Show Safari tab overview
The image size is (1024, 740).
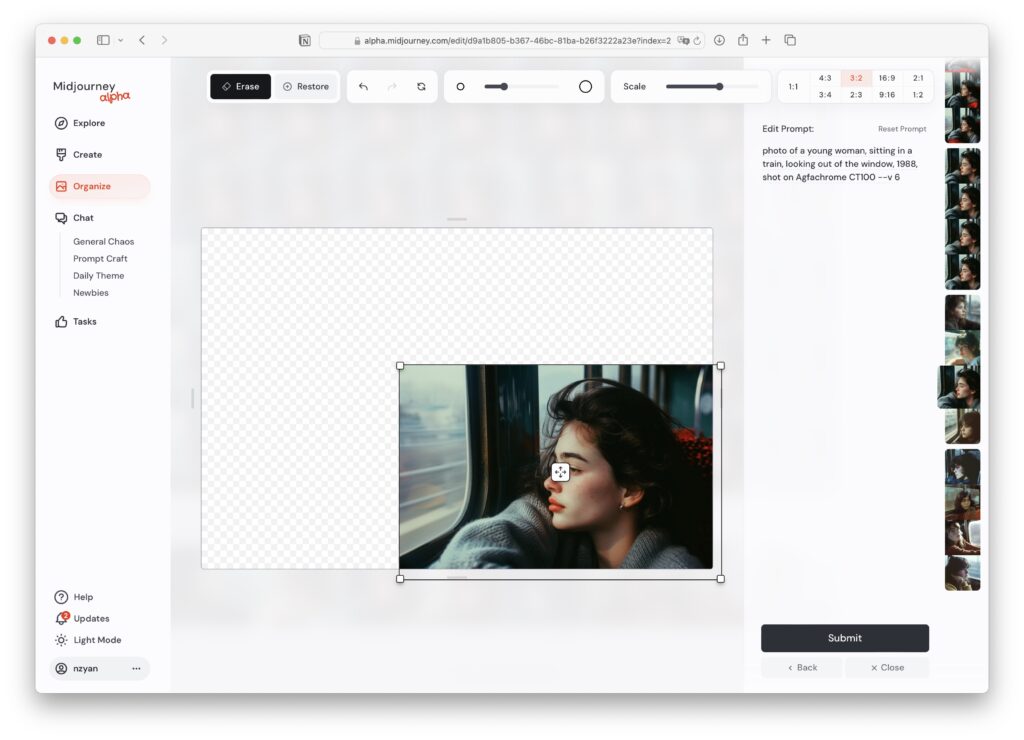(x=790, y=40)
